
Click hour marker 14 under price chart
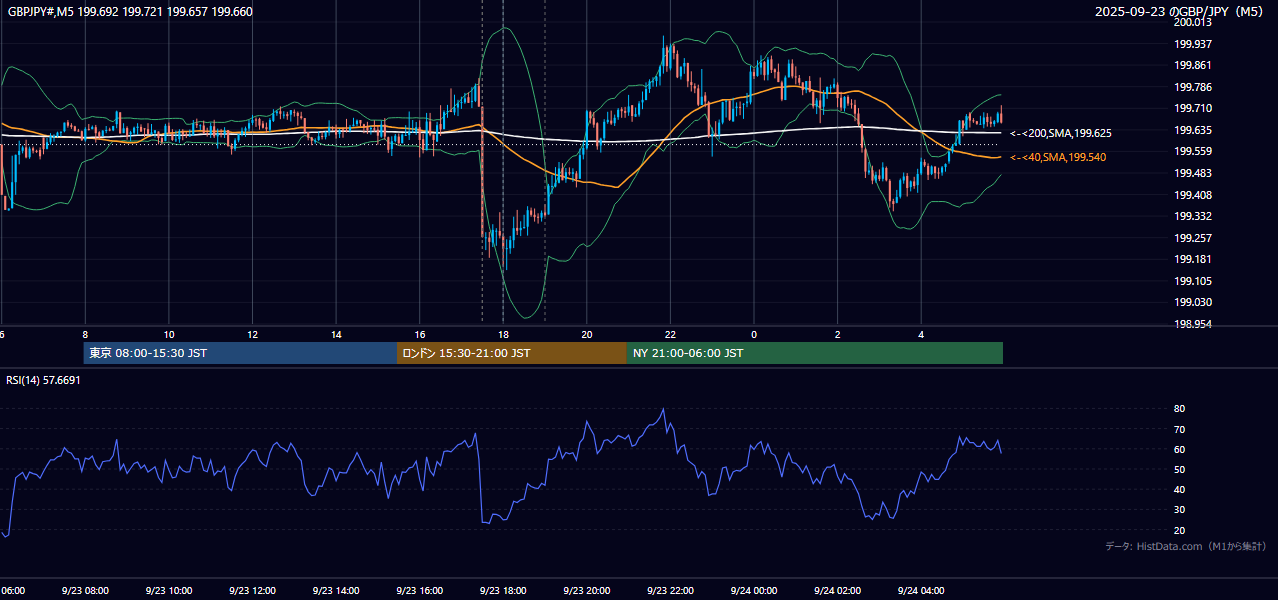point(336,335)
